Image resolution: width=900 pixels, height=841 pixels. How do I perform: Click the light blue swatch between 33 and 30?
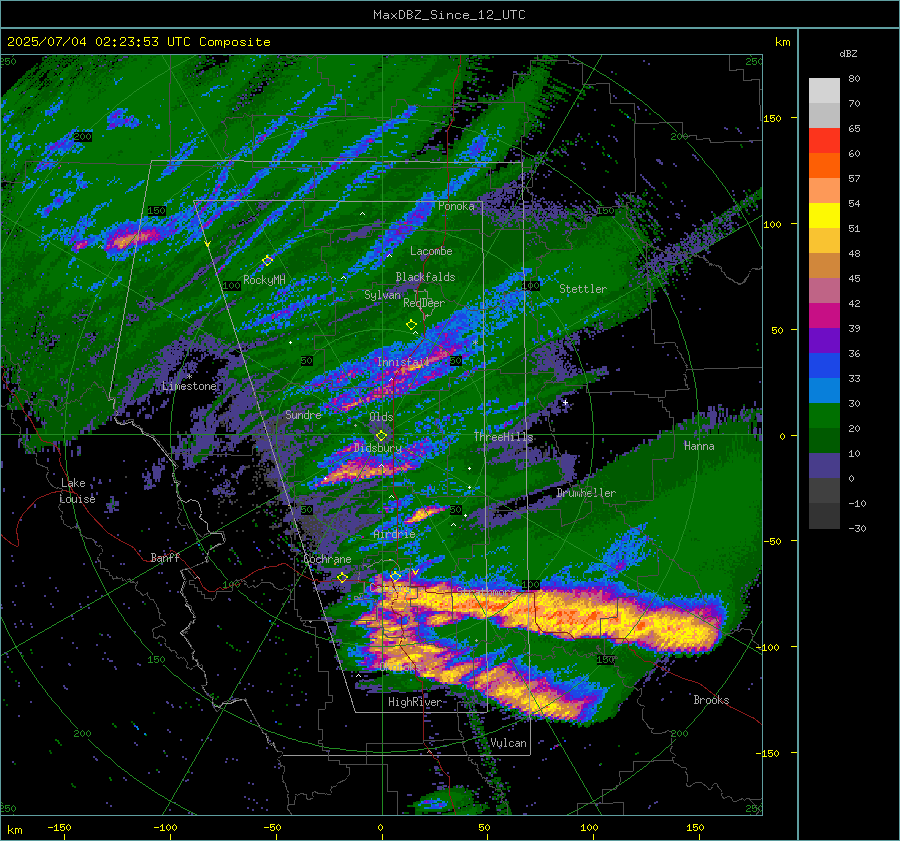[x=824, y=391]
